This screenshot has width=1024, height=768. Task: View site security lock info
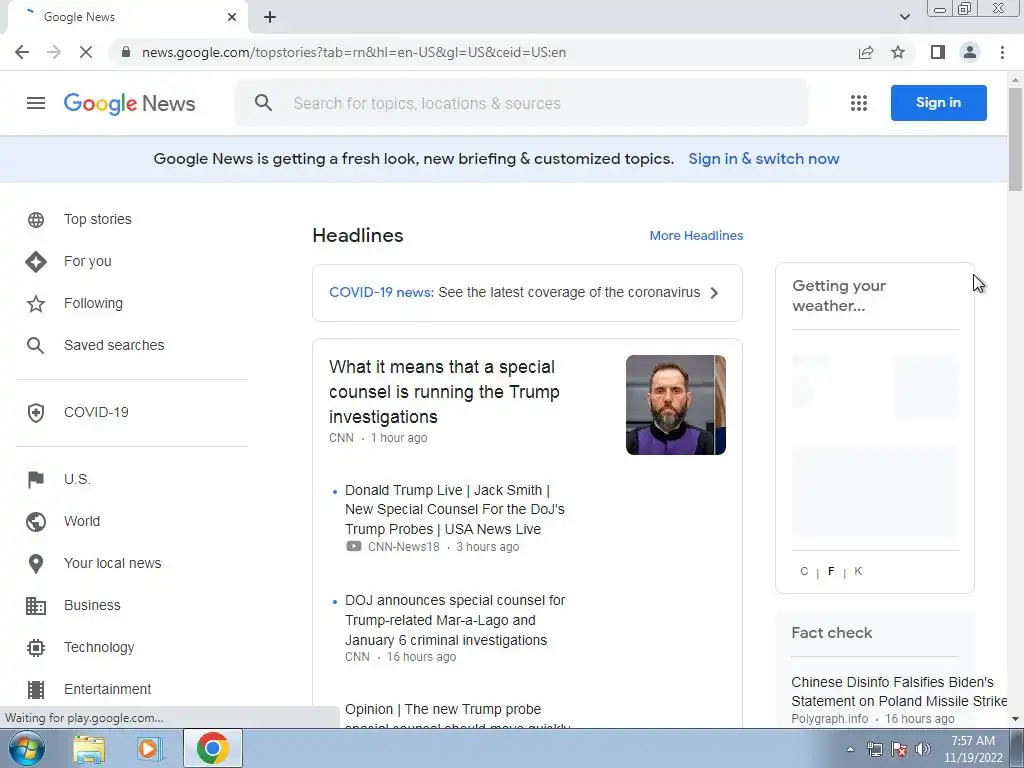tap(126, 52)
